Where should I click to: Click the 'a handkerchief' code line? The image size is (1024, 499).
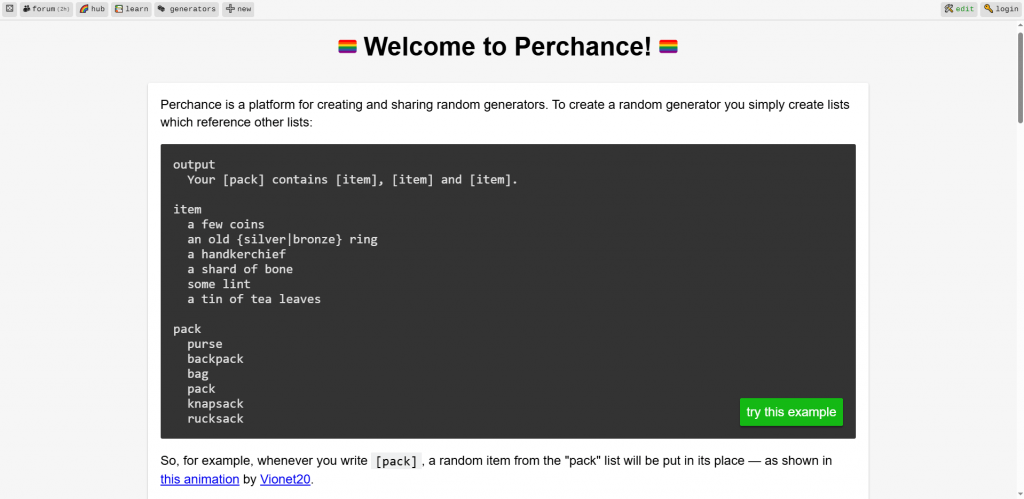coord(236,254)
